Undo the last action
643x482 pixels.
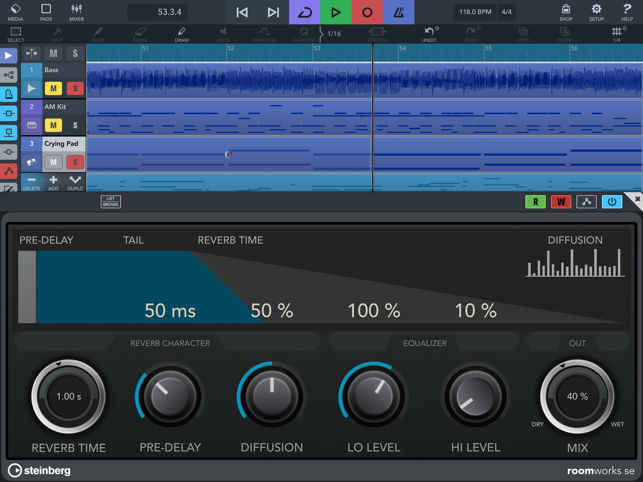point(429,34)
